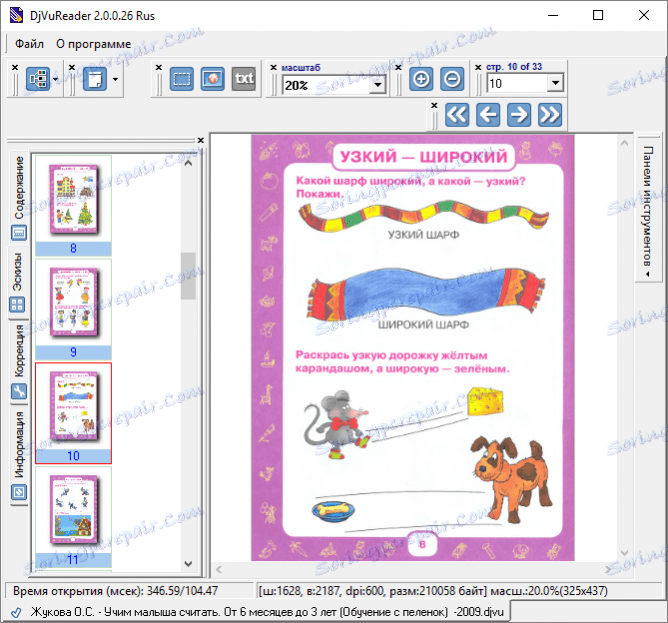
Task: Select page 10 thumbnail
Action: point(73,413)
